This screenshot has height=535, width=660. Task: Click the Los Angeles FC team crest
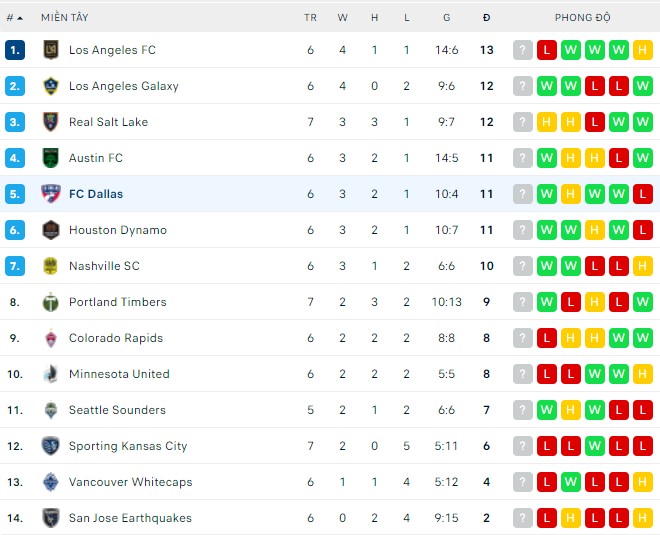[x=51, y=50]
